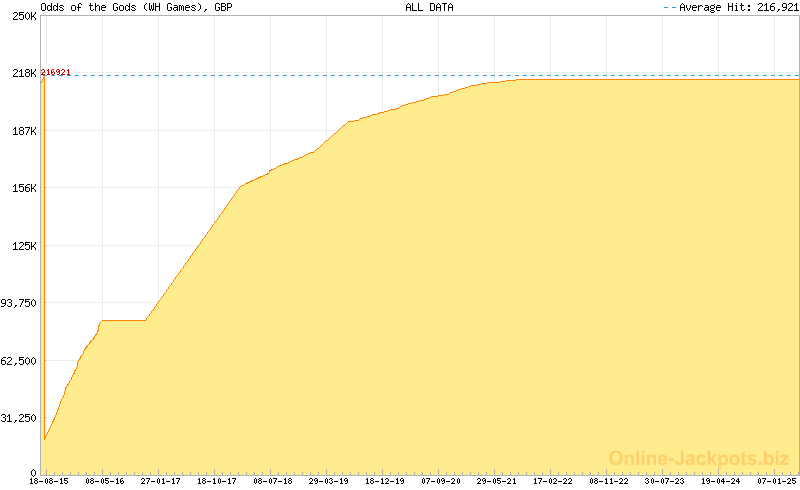The height and width of the screenshot is (490, 800).
Task: Select the 18-10-17 date label
Action: pos(217,482)
